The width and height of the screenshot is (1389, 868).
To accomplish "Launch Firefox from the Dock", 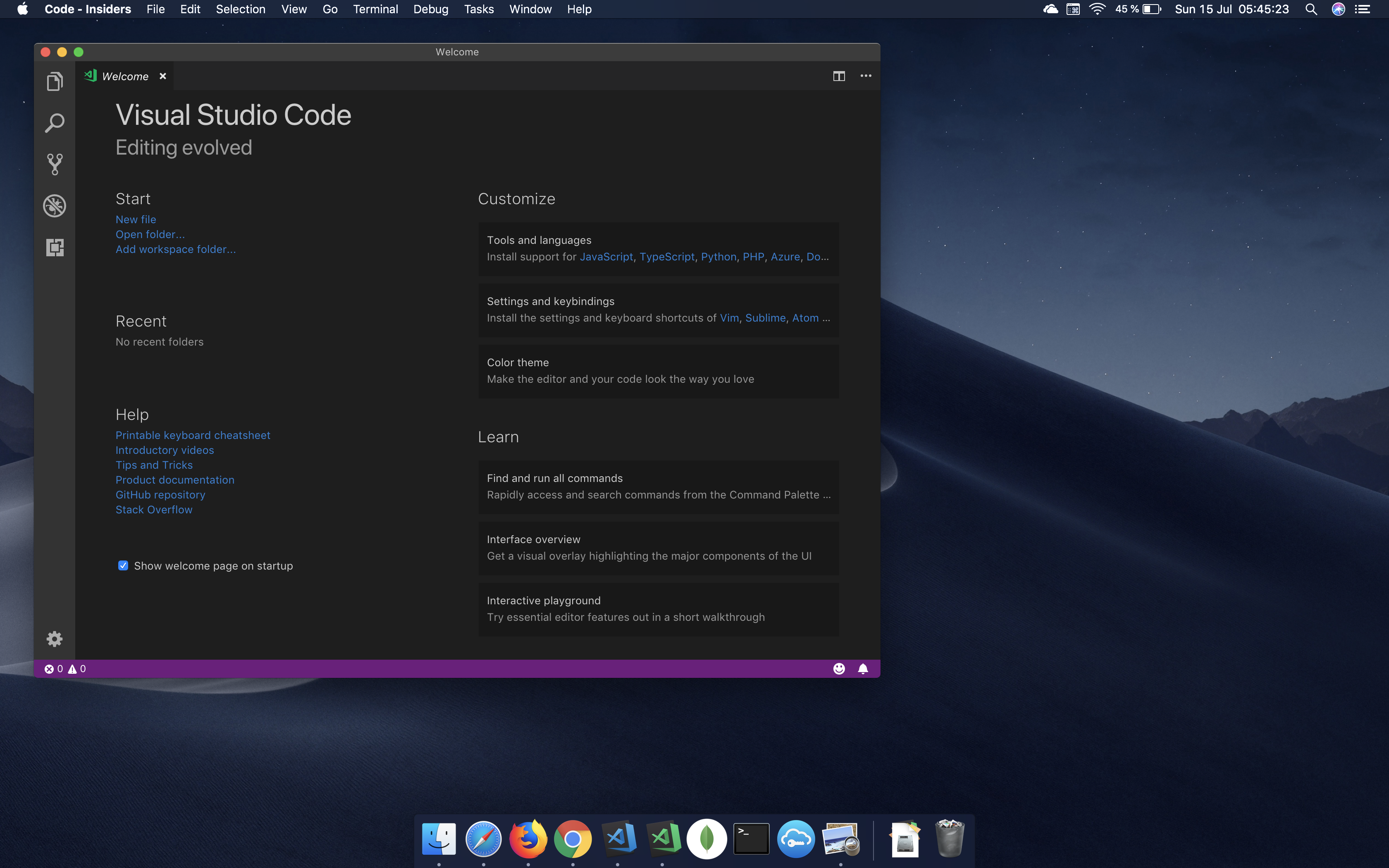I will 528,839.
